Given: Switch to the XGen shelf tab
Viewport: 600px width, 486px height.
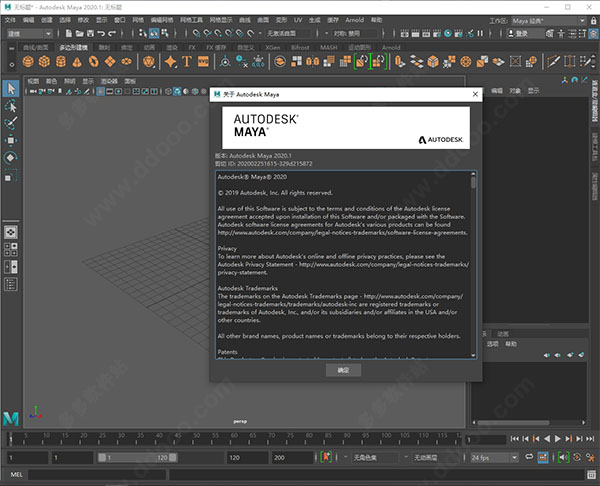Looking at the screenshot, I should [x=272, y=47].
